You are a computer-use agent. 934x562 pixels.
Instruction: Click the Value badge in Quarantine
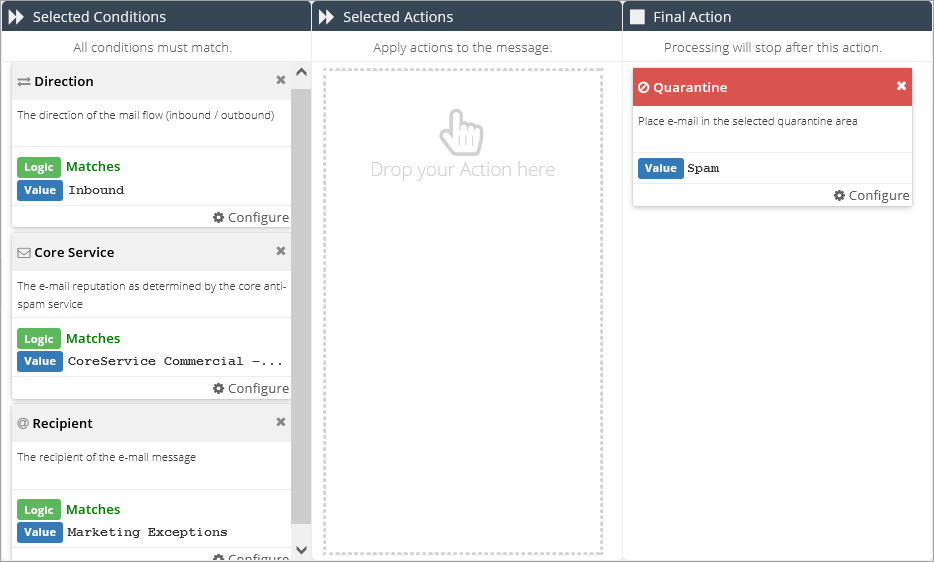click(x=660, y=168)
